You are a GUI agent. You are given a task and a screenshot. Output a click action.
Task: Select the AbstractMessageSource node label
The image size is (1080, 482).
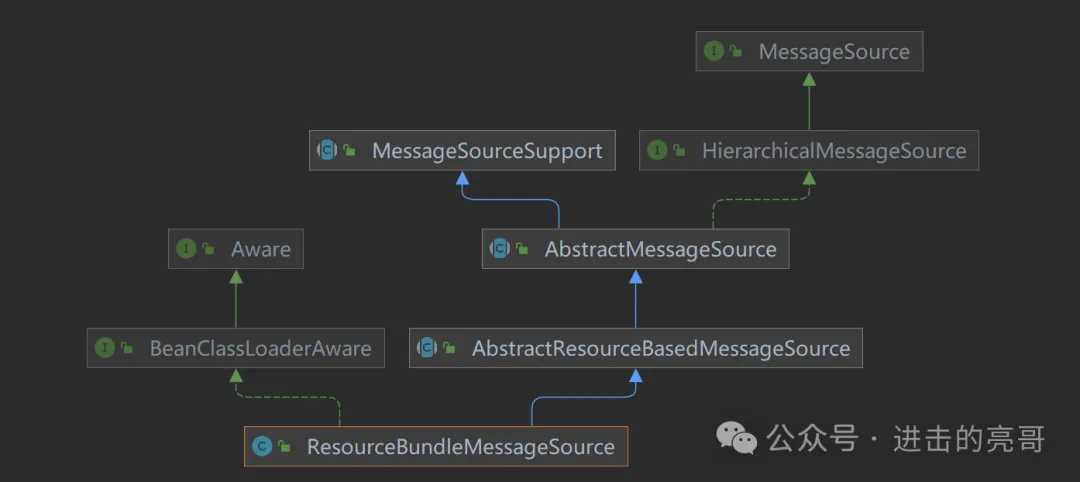pos(661,249)
